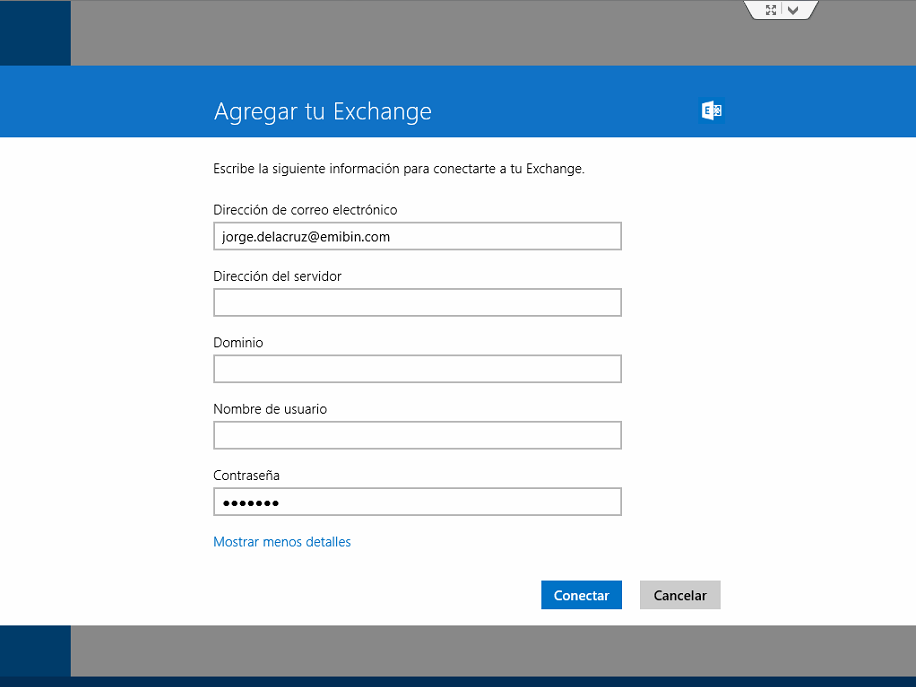Click the 'Contraseña' label

[246, 475]
